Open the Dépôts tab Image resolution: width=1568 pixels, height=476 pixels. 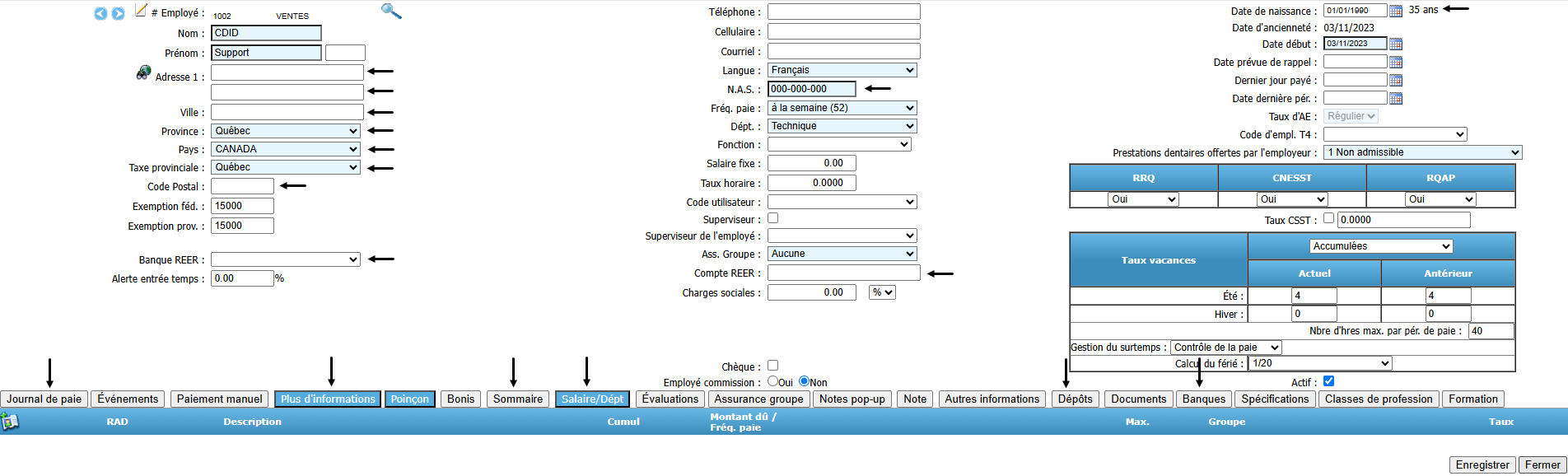pos(1075,399)
